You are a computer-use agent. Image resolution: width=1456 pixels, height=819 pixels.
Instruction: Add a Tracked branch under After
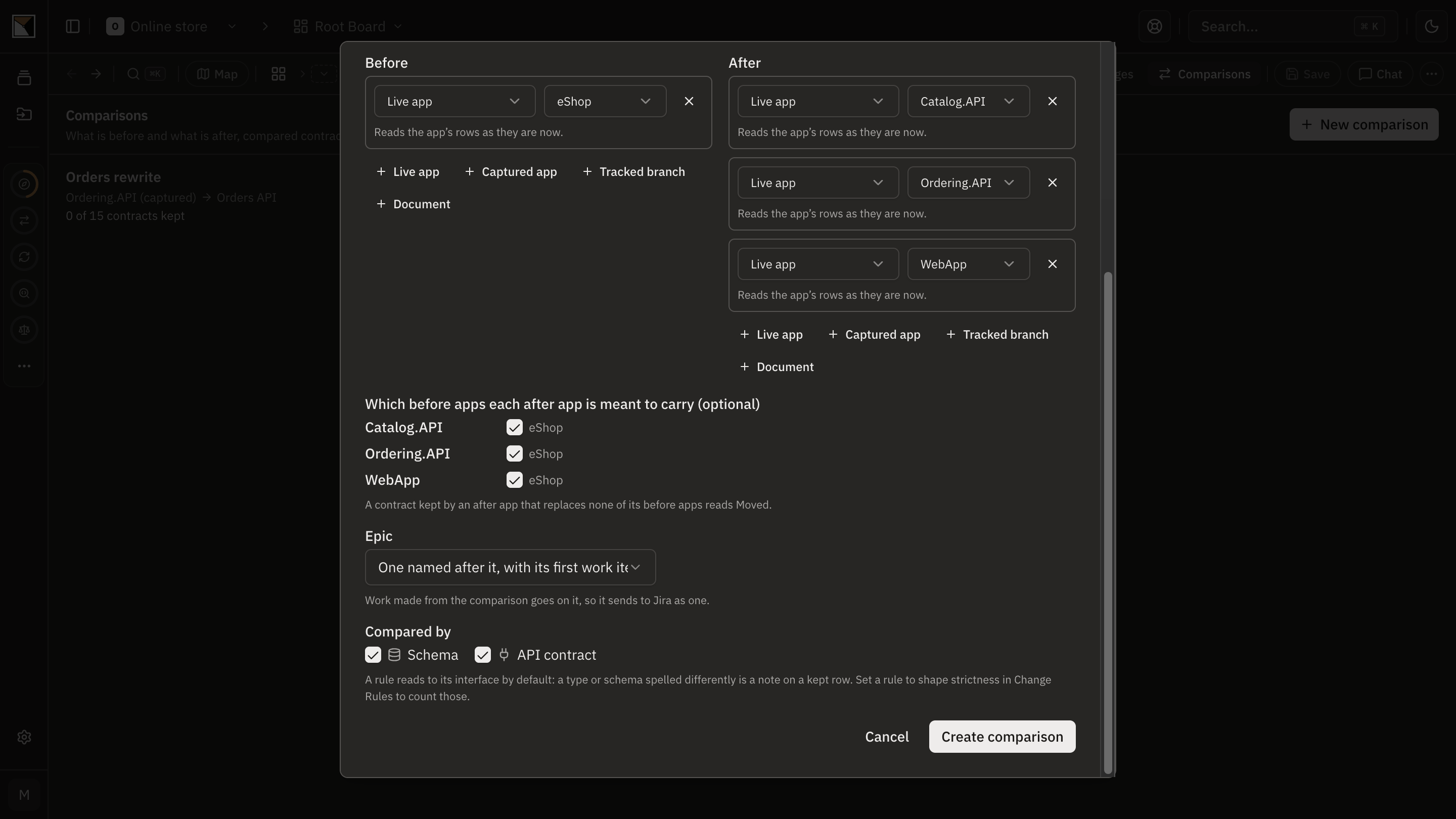[x=997, y=335]
